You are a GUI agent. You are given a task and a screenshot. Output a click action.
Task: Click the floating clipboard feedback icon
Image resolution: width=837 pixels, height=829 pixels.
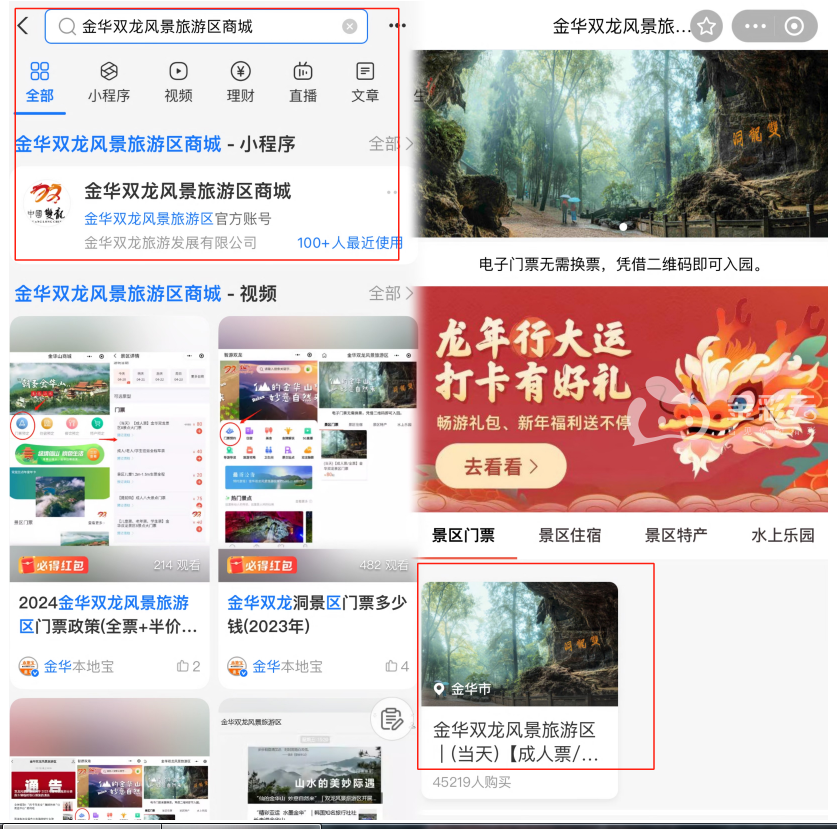tap(391, 719)
